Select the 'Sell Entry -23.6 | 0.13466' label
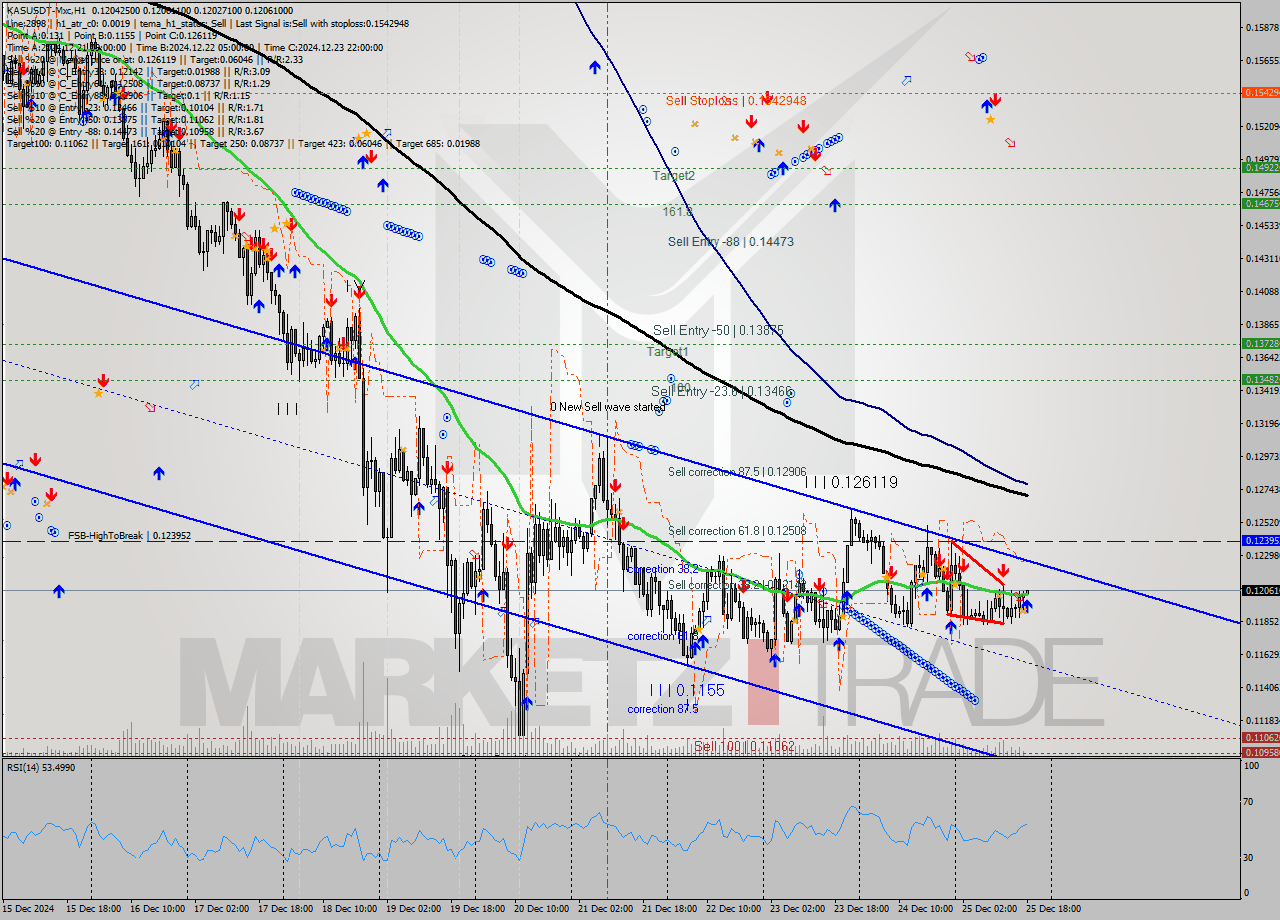1280x920 pixels. point(722,391)
